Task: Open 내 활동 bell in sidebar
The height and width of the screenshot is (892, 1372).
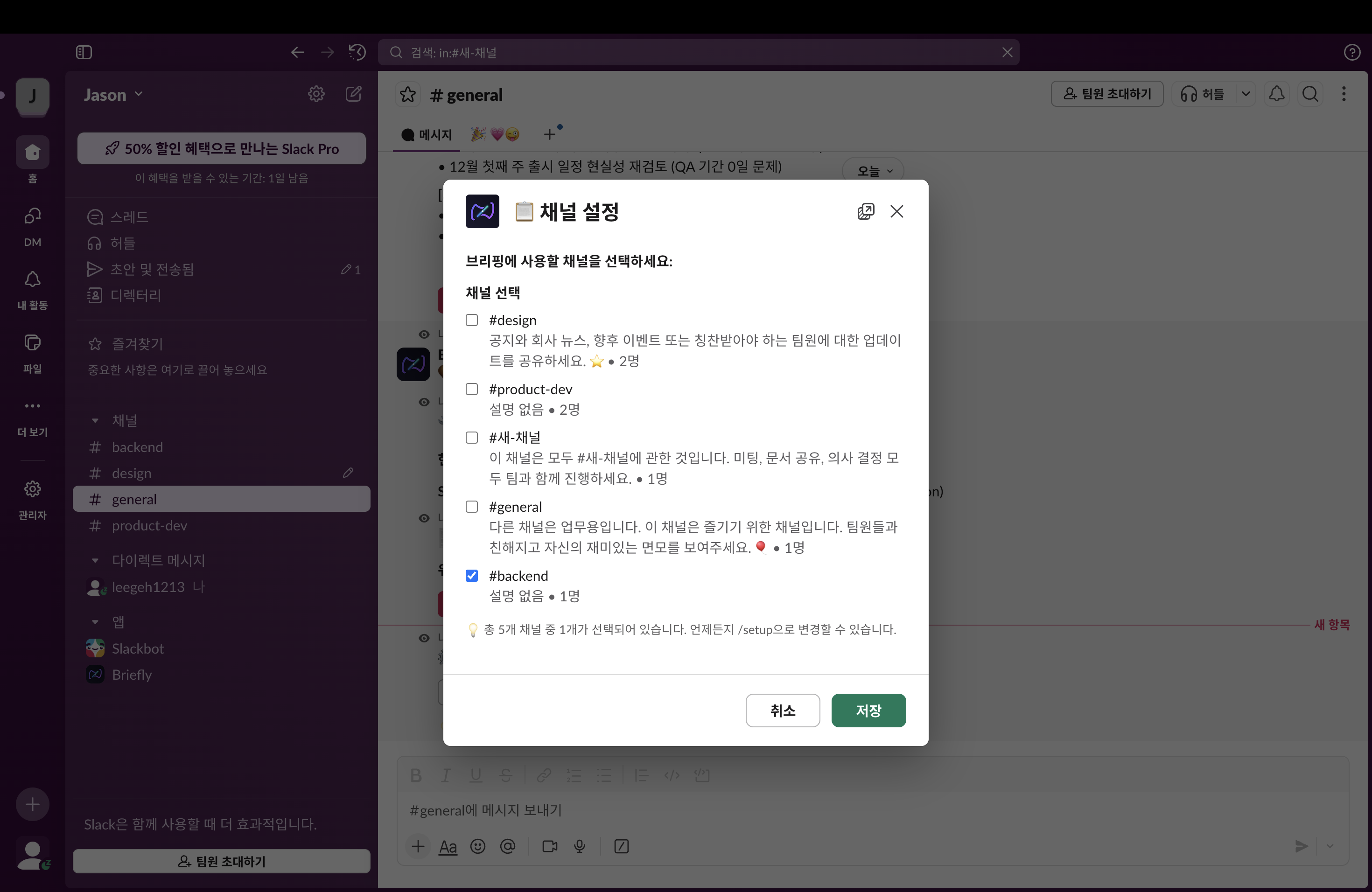Action: [x=32, y=290]
